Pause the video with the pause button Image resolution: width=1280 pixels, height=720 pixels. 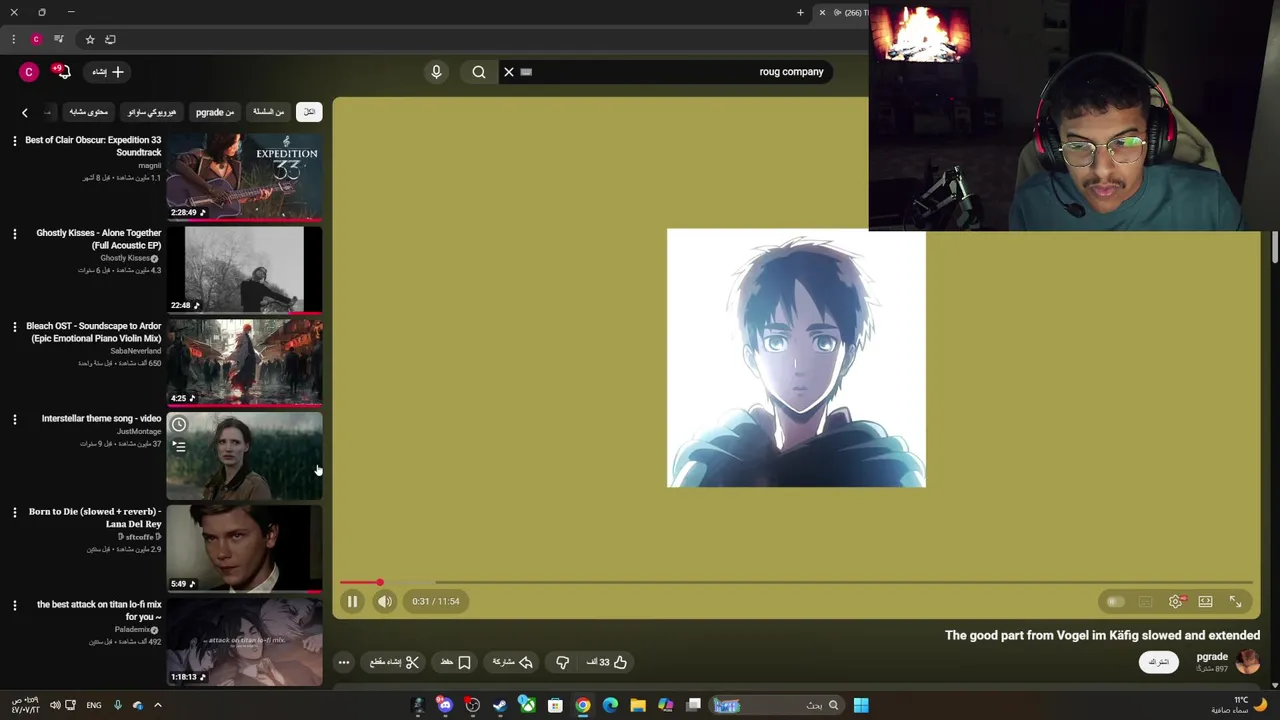click(x=352, y=601)
